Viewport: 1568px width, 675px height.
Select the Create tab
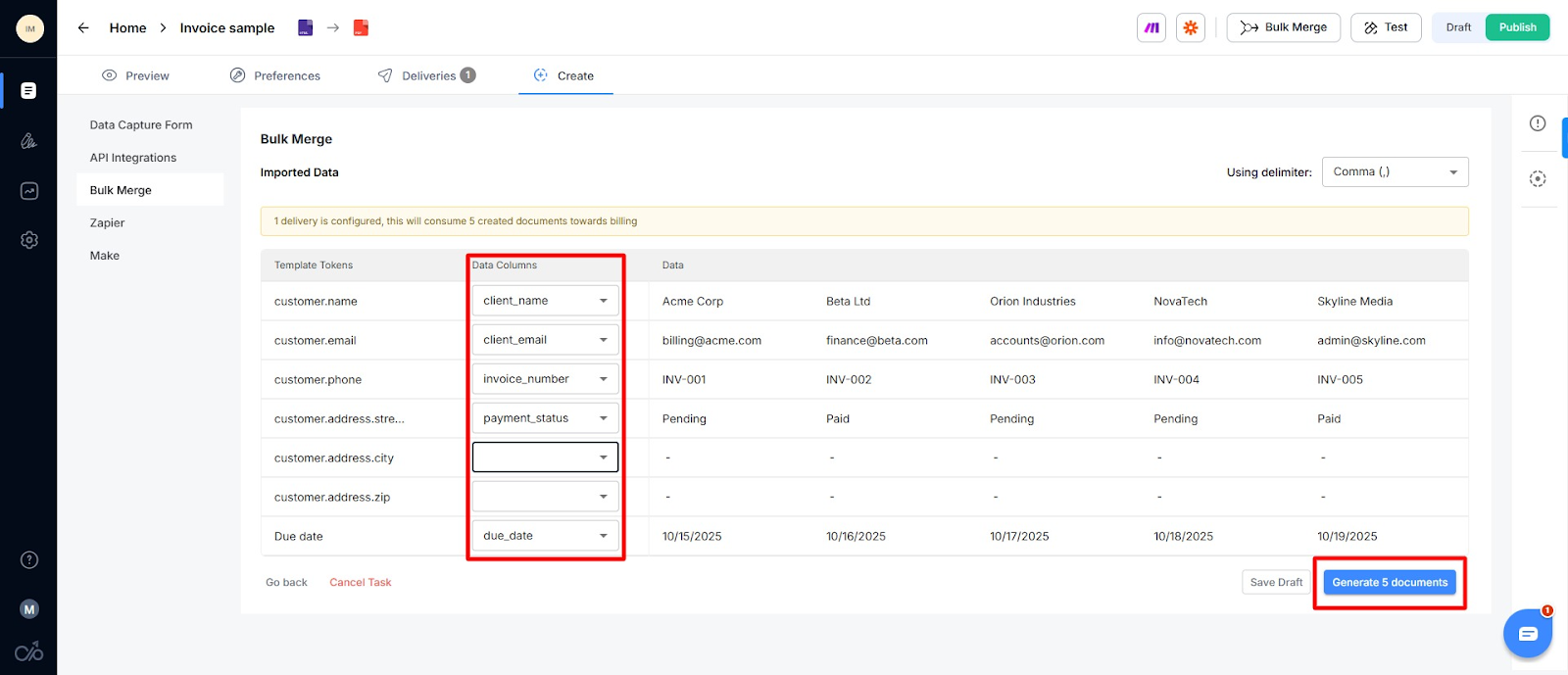click(x=564, y=75)
